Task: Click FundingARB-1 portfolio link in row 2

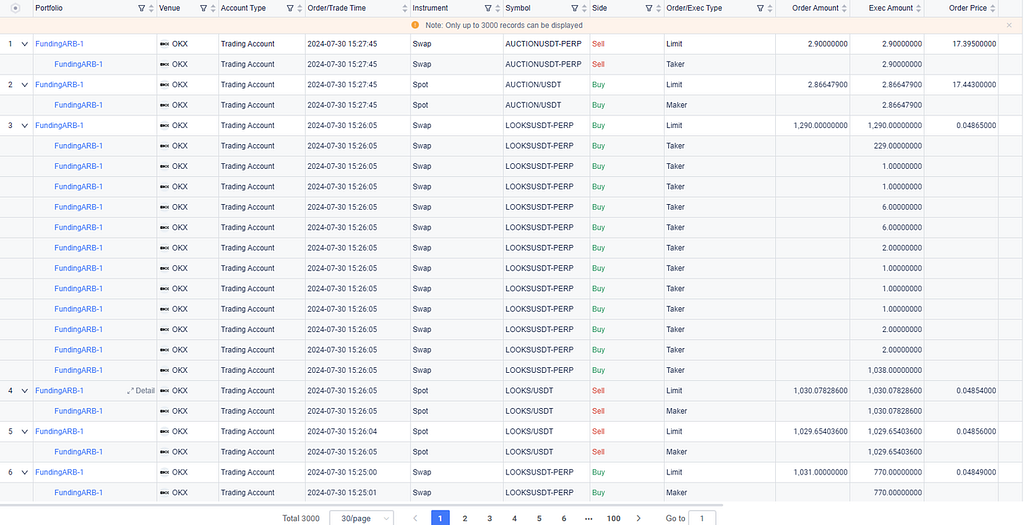Action: click(59, 85)
